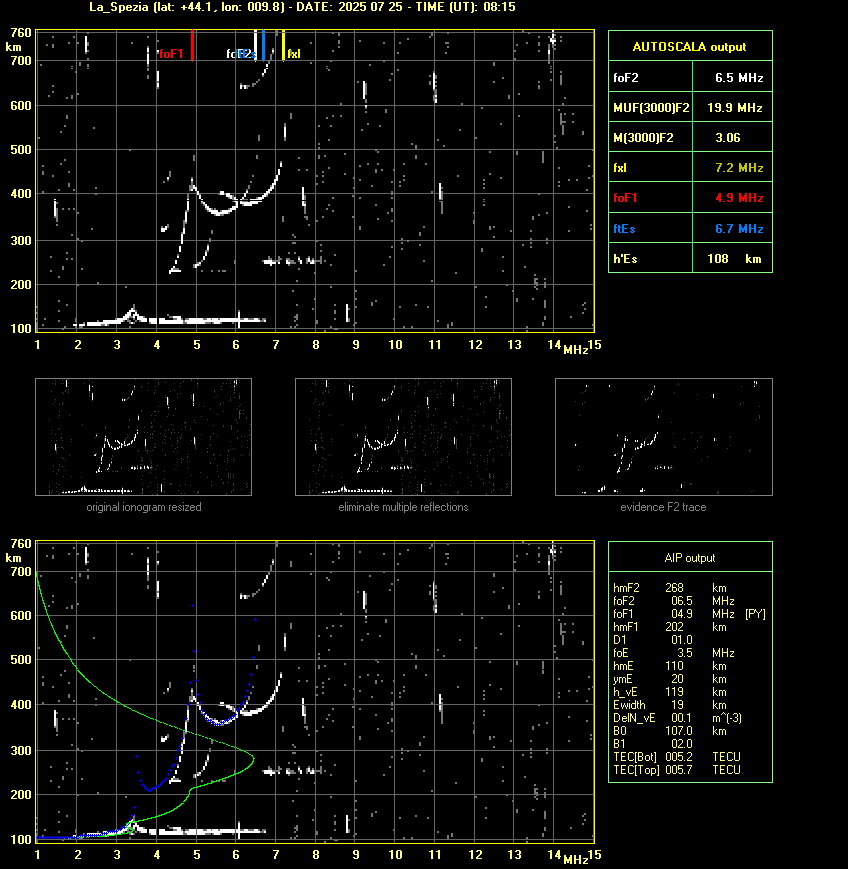Select the foF1 value 04.9 in AIP output
The width and height of the screenshot is (848, 869).
click(x=682, y=614)
